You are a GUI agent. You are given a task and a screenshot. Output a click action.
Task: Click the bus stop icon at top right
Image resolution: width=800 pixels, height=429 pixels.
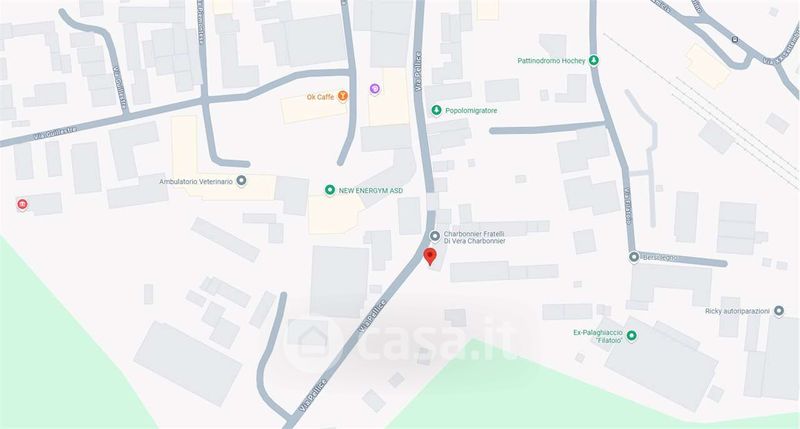[x=735, y=39]
